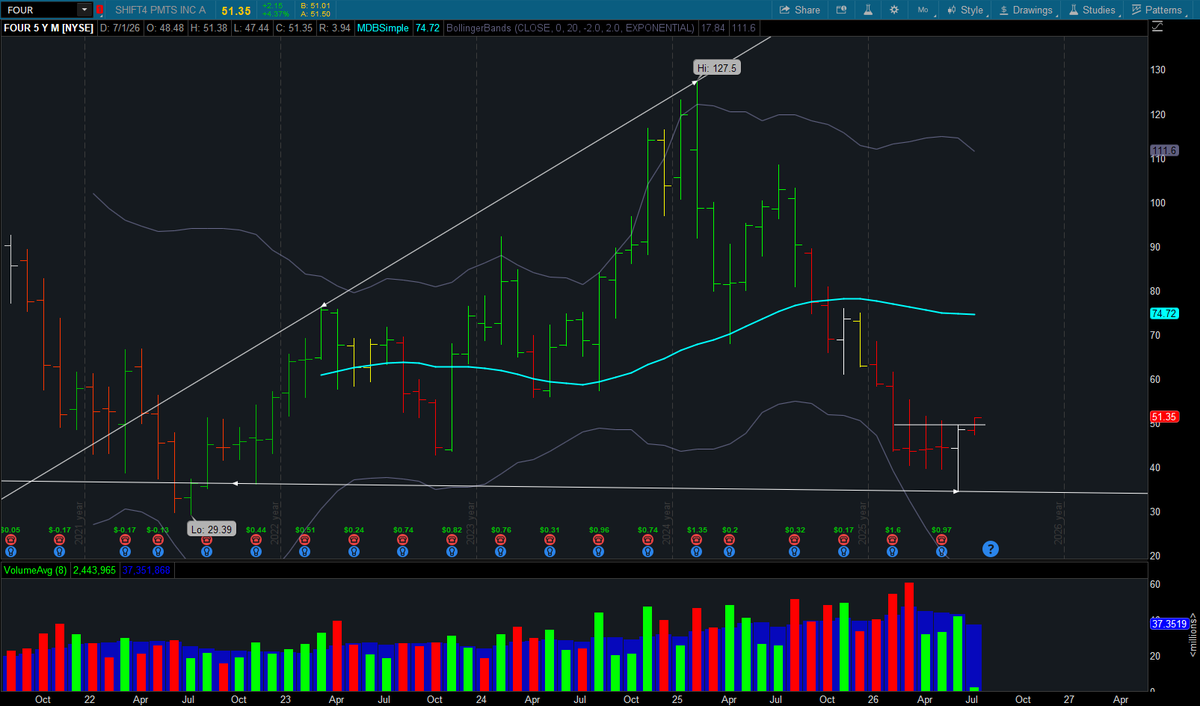Click the 111.6 Bollinger value axis label
This screenshot has height=706, width=1200.
[x=1165, y=151]
